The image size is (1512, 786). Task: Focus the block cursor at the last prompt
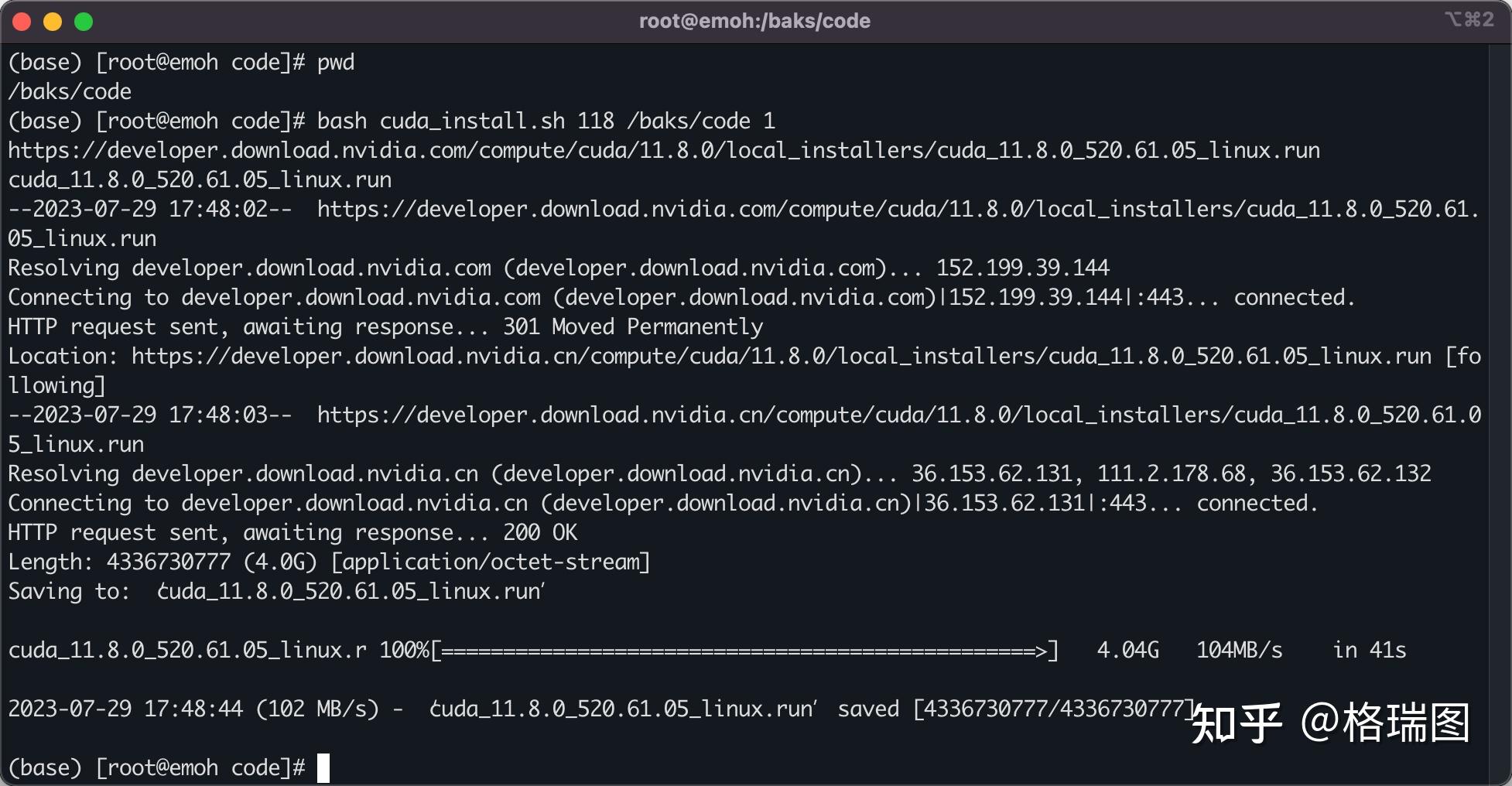tap(323, 767)
